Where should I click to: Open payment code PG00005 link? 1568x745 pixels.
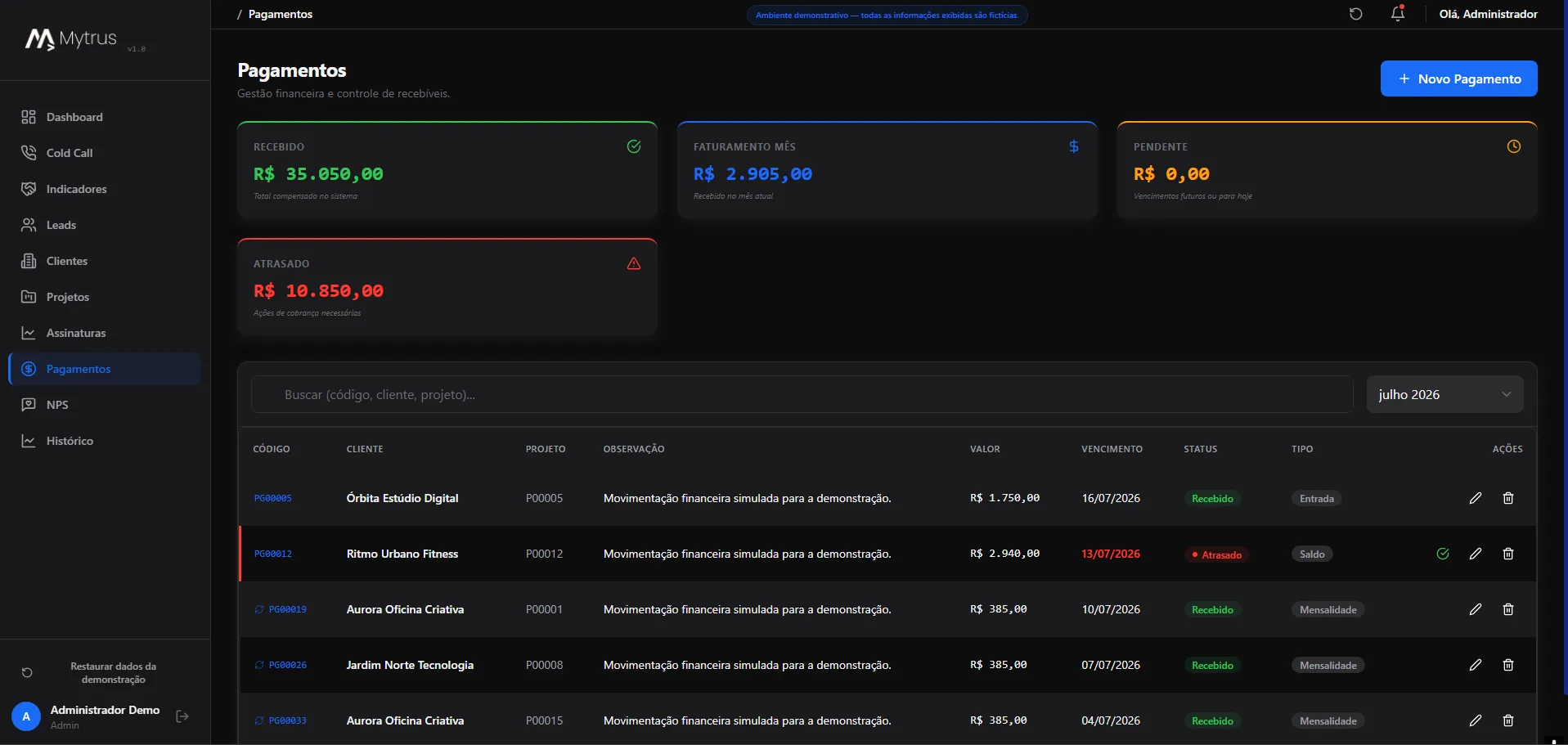pos(273,498)
